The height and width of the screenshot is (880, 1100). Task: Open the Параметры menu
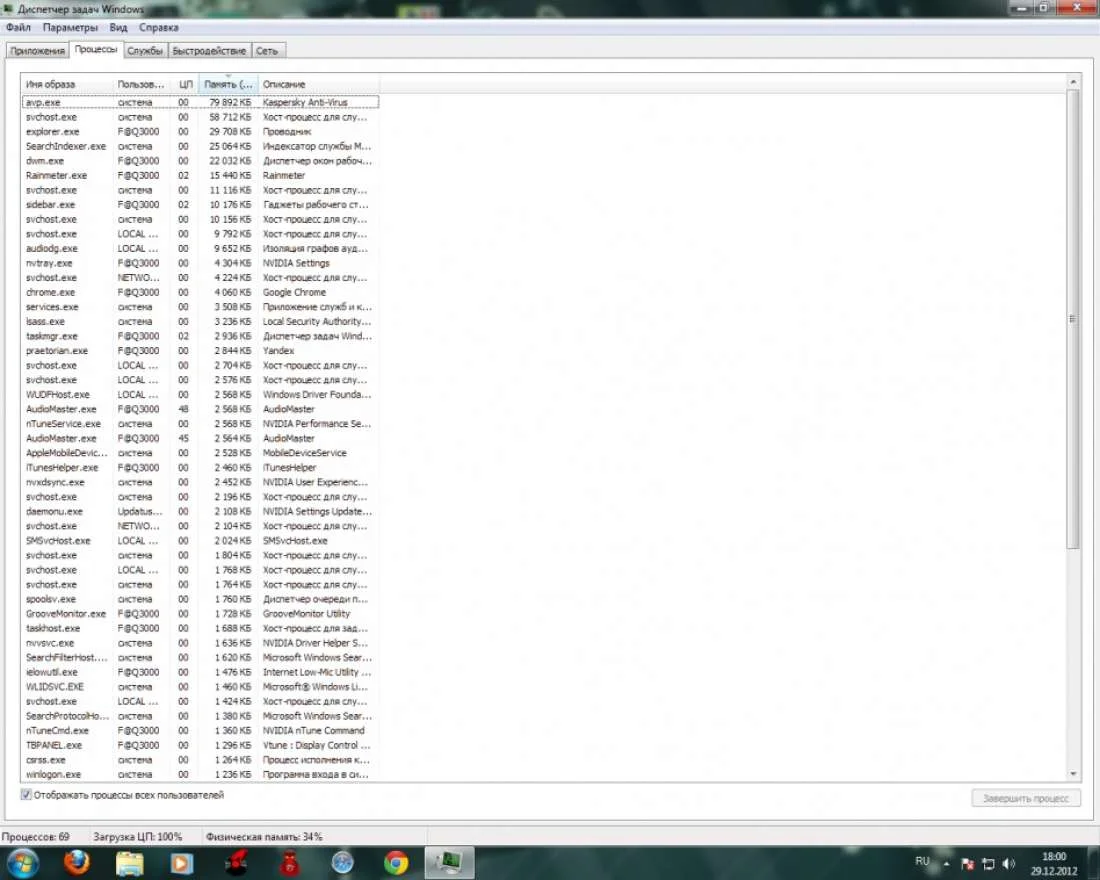point(70,27)
